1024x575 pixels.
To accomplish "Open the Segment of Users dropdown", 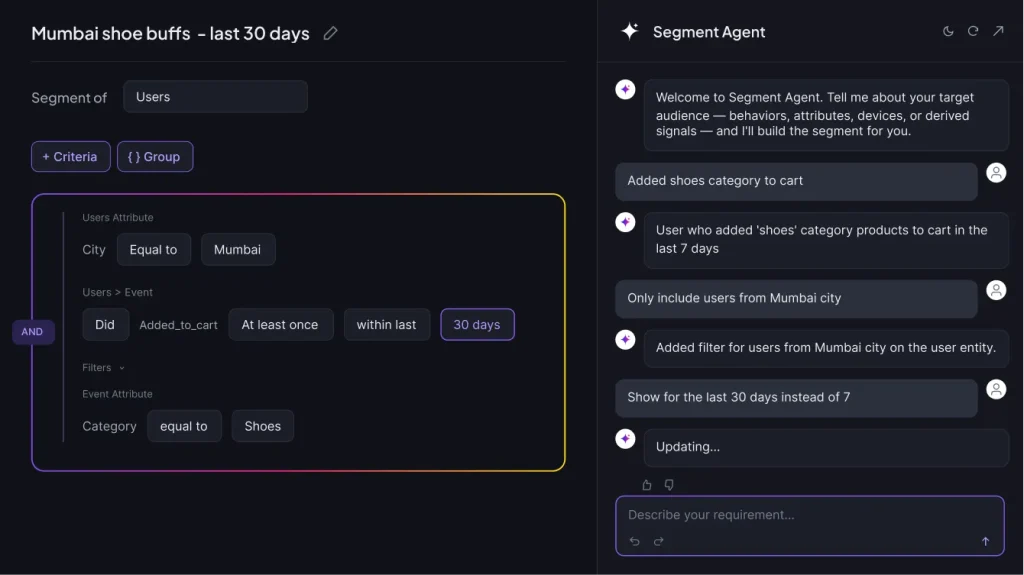I will click(x=216, y=97).
